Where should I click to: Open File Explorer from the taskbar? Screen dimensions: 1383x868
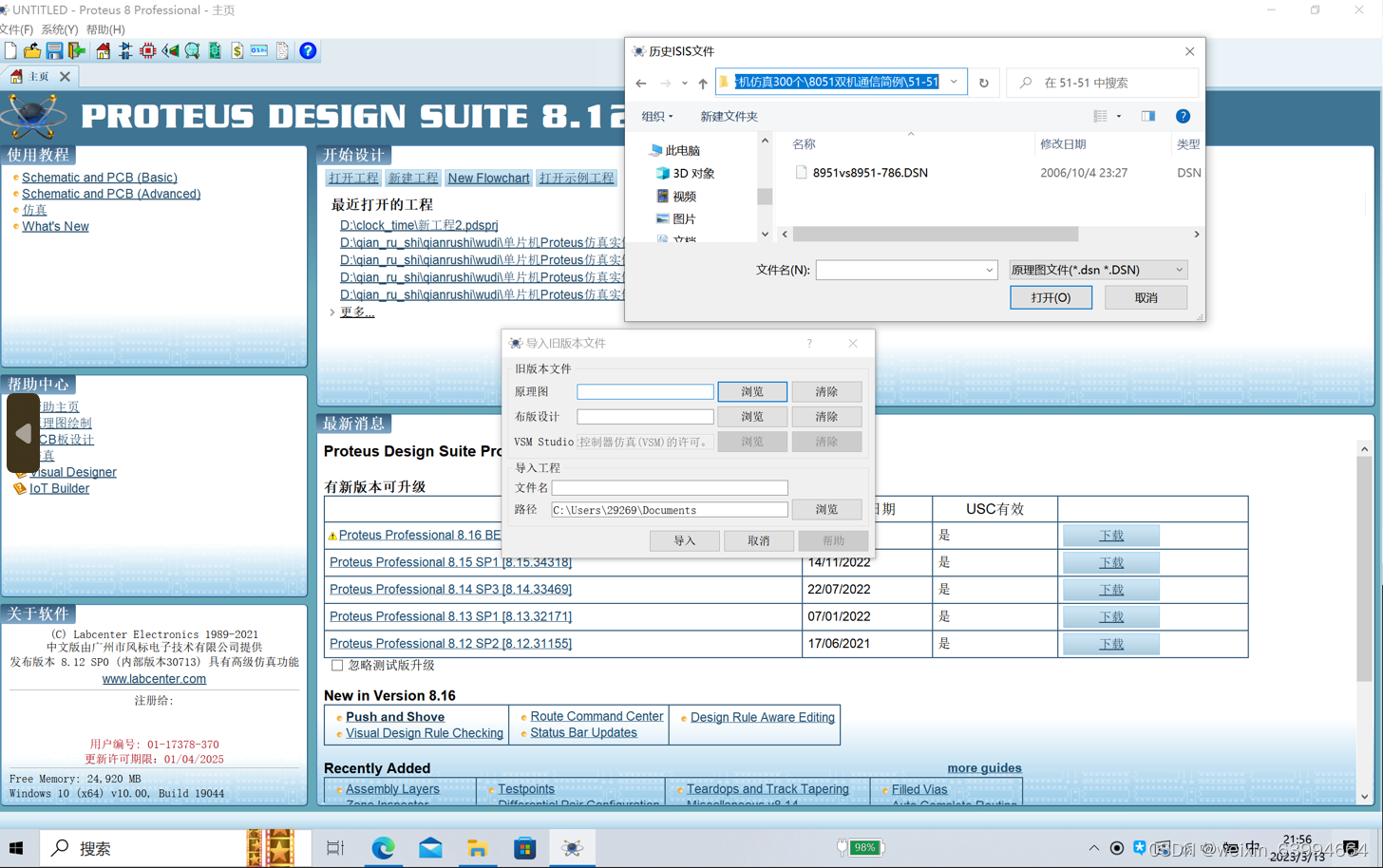(x=478, y=848)
